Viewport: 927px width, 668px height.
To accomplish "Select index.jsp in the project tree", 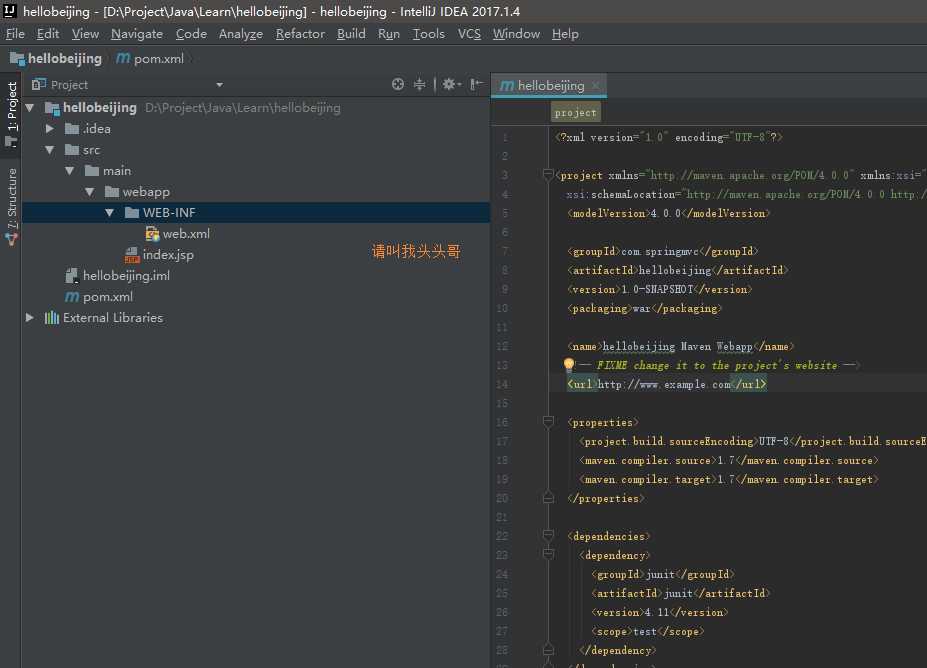I will click(168, 255).
